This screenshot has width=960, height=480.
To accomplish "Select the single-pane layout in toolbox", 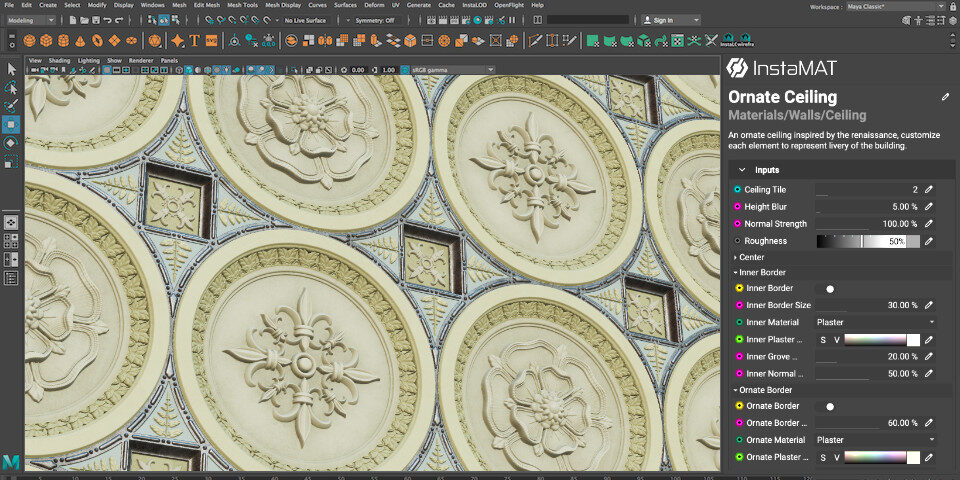I will pos(11,222).
